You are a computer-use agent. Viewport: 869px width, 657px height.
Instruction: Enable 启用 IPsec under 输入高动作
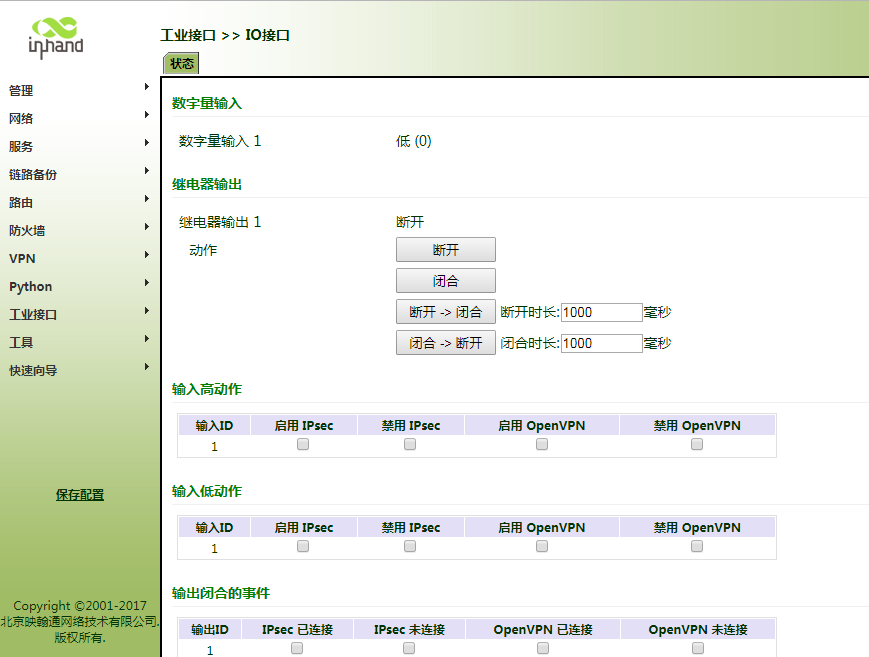(x=303, y=445)
